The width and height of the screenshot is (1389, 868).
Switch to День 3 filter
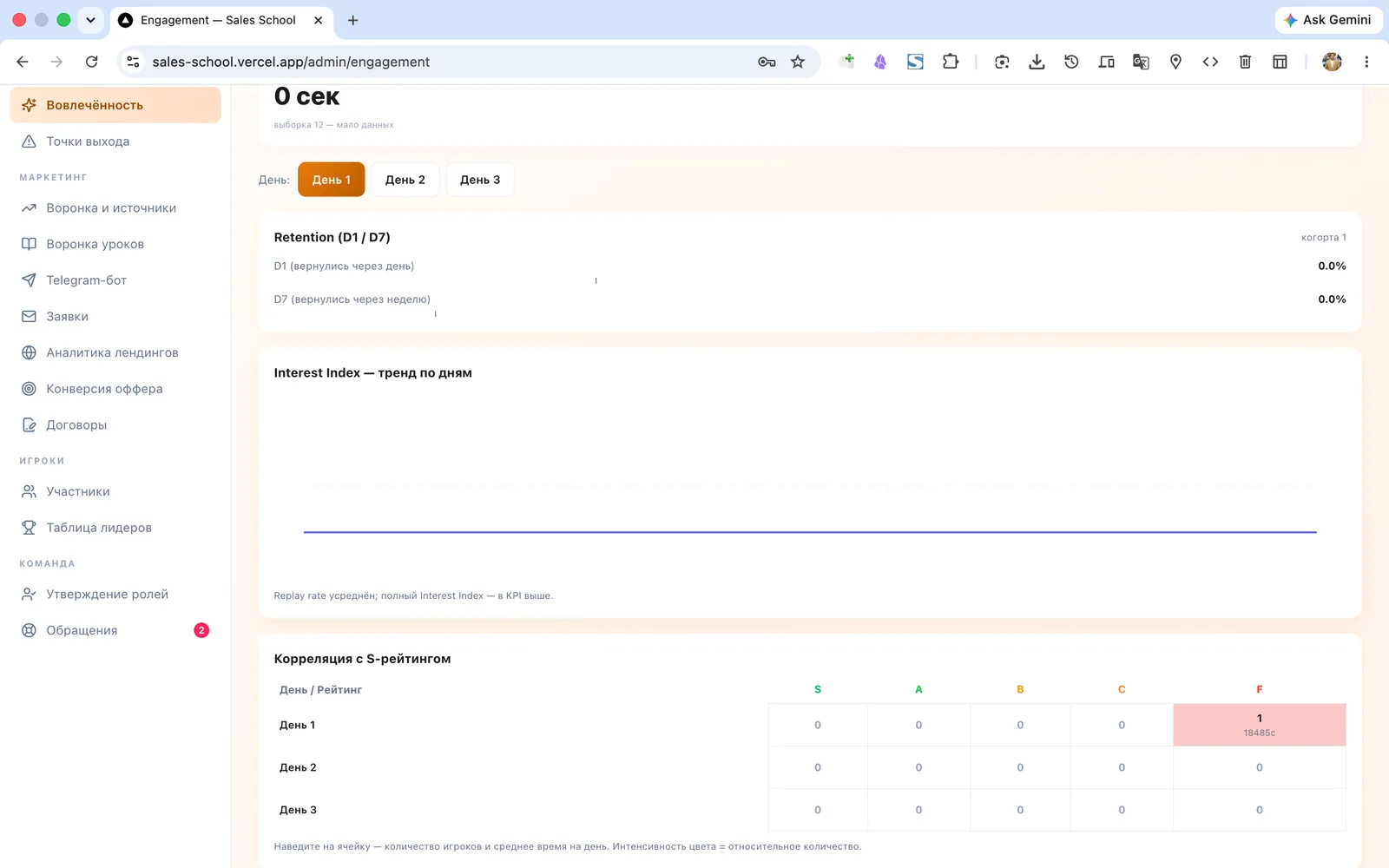click(x=480, y=180)
